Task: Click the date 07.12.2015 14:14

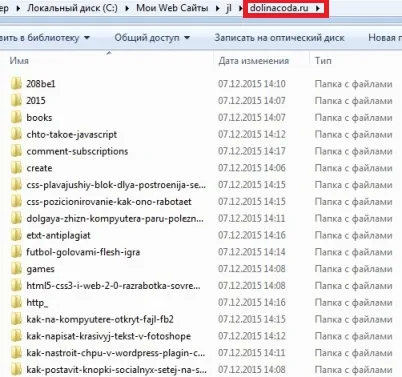Action: (252, 252)
